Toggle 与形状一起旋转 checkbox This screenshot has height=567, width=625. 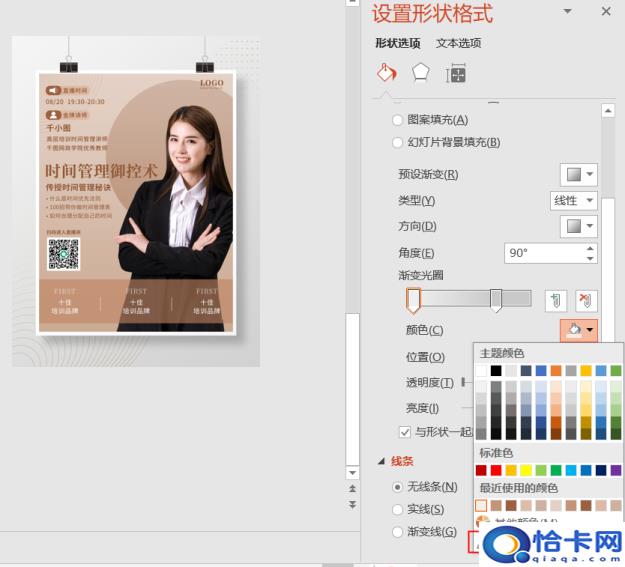coord(405,432)
